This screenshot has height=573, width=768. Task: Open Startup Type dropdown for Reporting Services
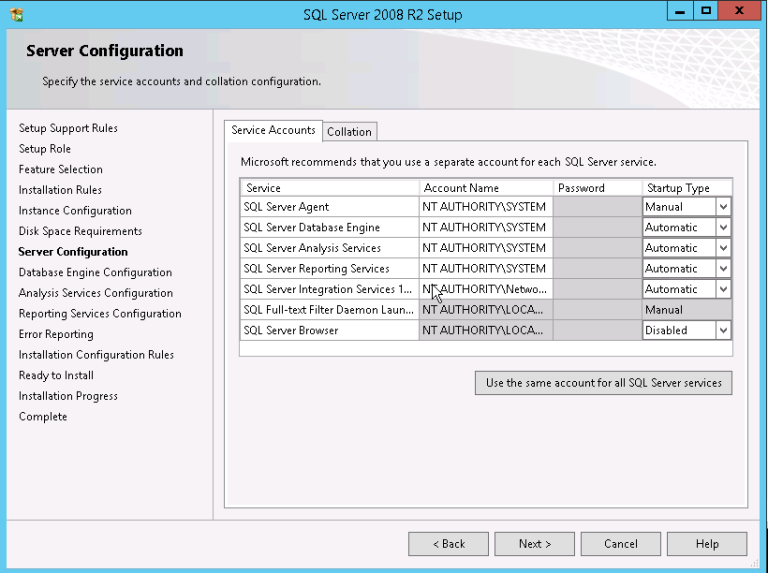pyautogui.click(x=723, y=268)
